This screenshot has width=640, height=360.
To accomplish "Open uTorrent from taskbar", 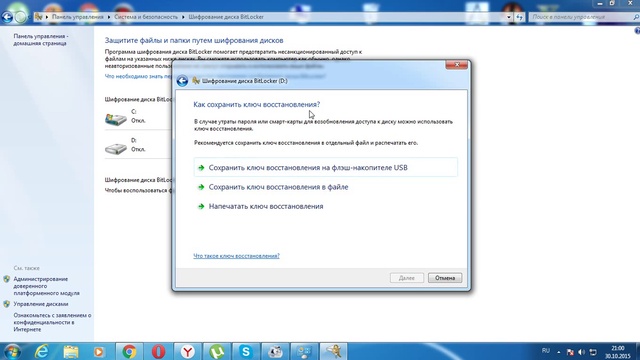I will click(217, 351).
